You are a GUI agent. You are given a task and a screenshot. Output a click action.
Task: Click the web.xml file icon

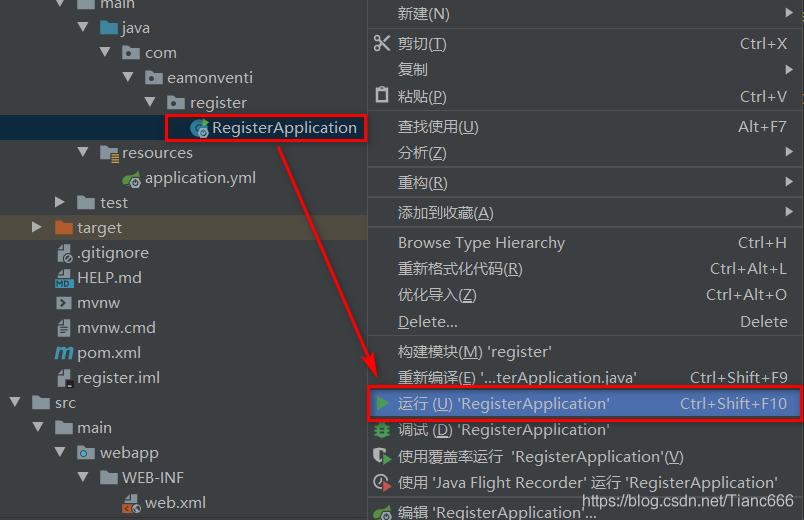click(131, 504)
